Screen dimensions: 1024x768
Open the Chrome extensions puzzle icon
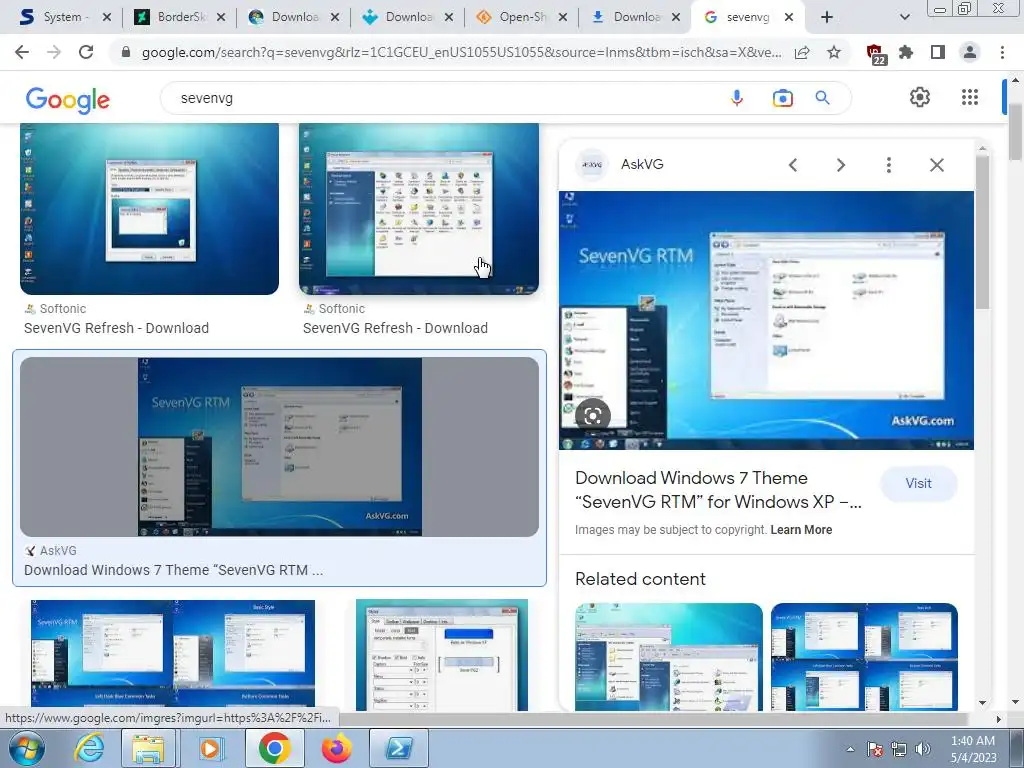pyautogui.click(x=906, y=52)
